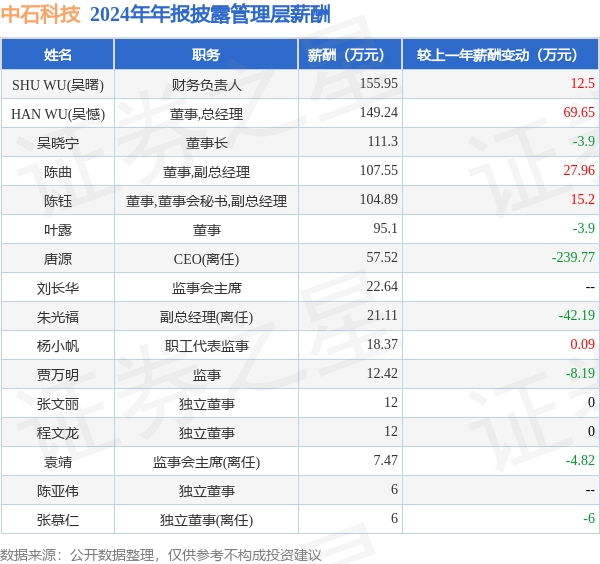This screenshot has height=564, width=600.
Task: Select the CEO(离任) position cell
Action: pos(206,259)
